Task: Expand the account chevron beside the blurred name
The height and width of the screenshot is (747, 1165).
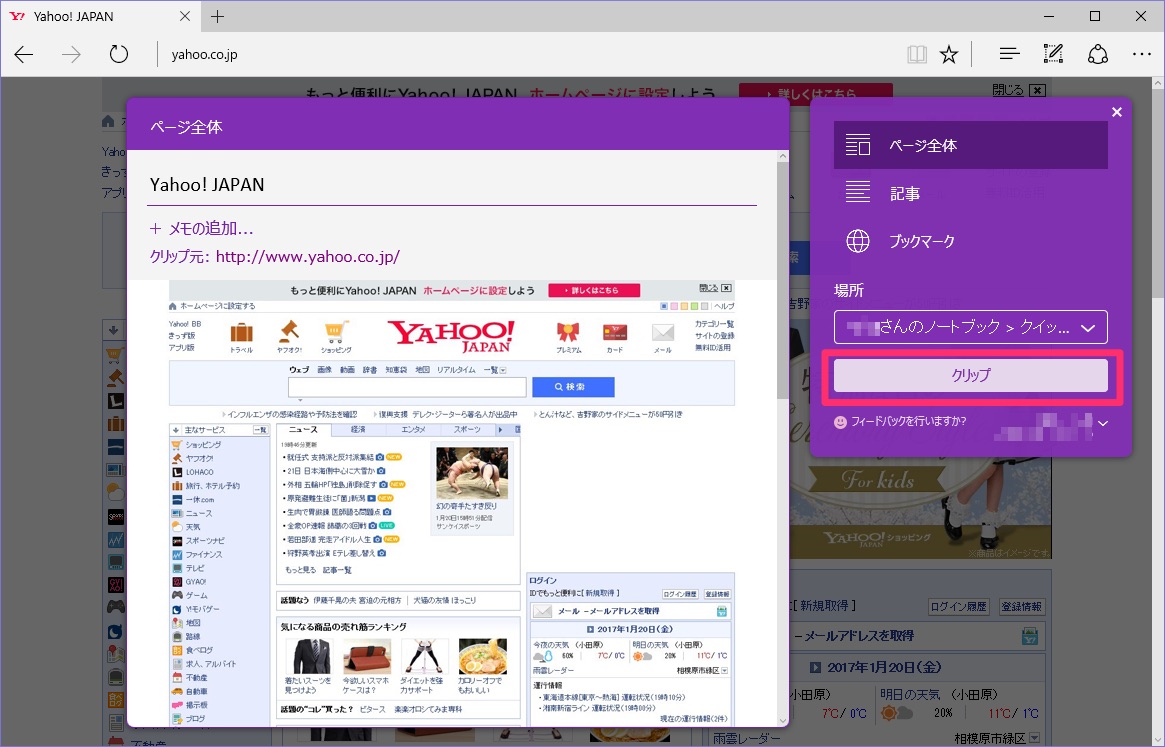Action: click(1103, 423)
